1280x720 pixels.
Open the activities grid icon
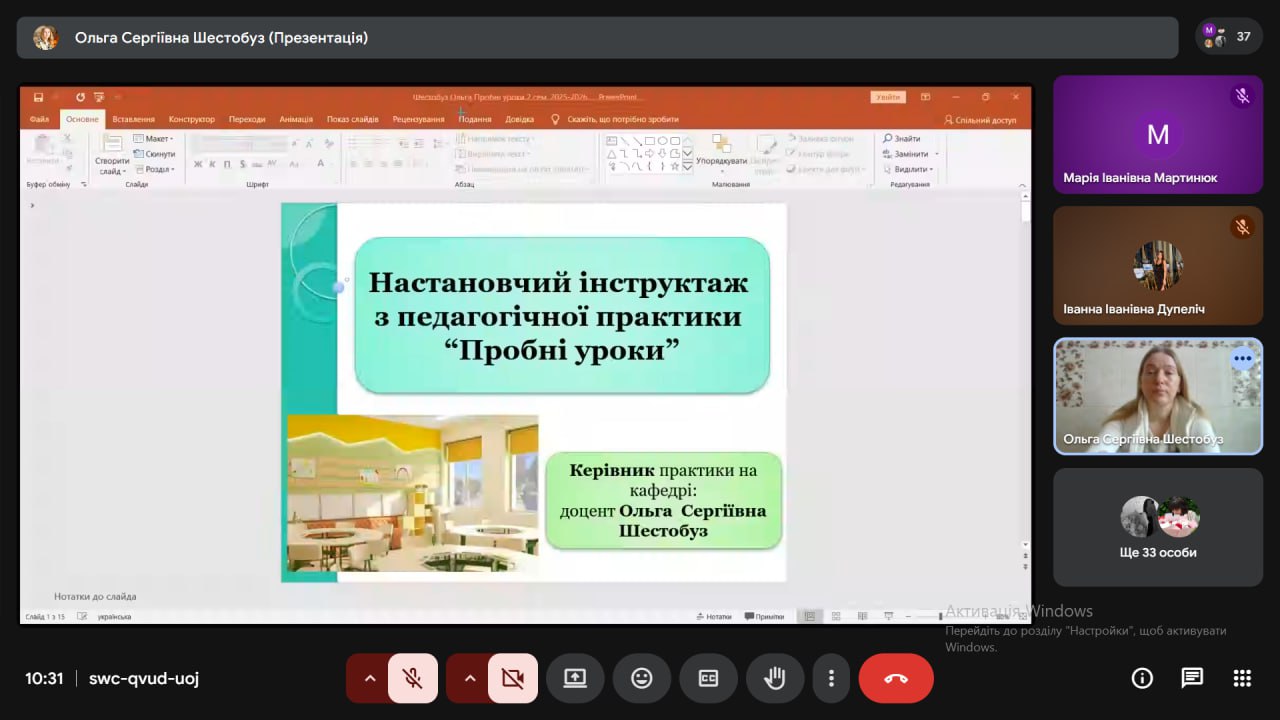pyautogui.click(x=1242, y=678)
